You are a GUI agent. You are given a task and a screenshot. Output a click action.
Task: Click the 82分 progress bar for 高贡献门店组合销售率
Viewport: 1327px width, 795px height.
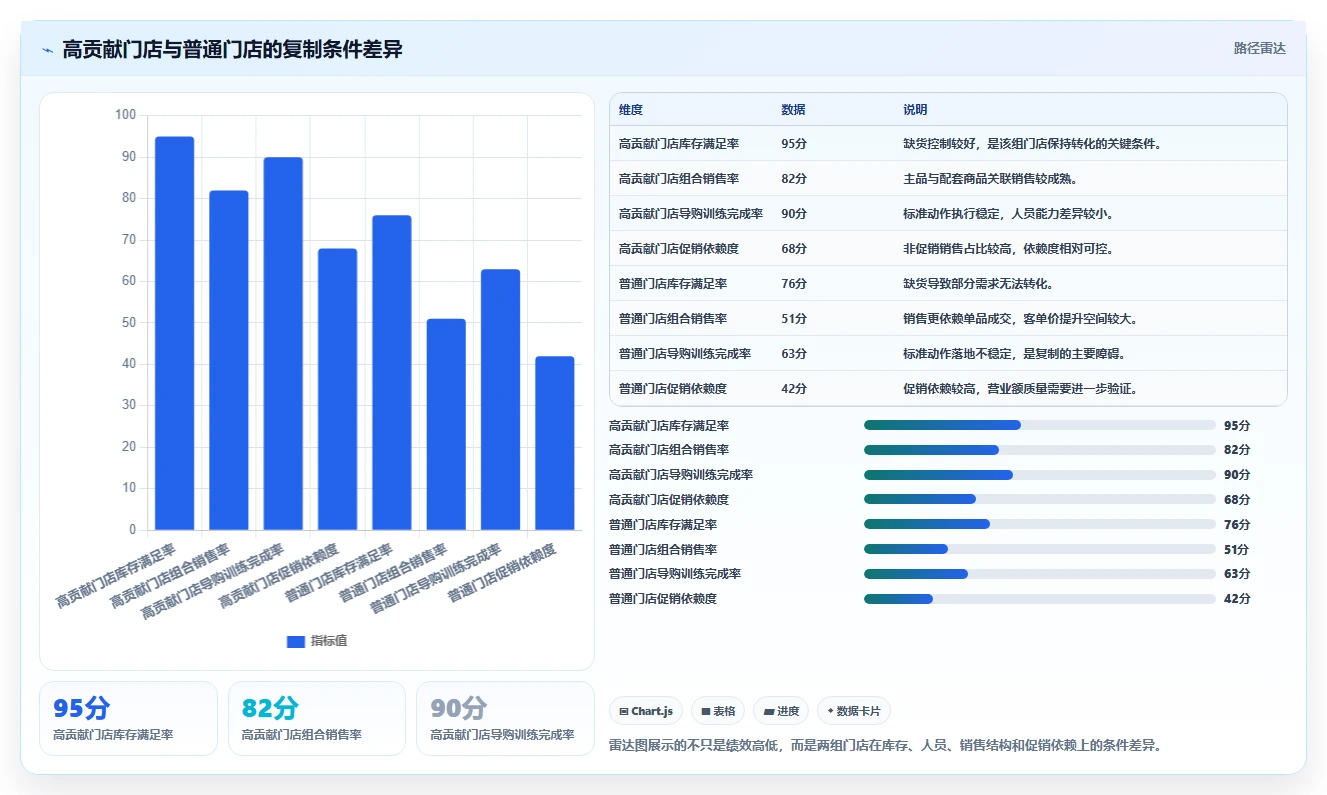pos(1040,450)
